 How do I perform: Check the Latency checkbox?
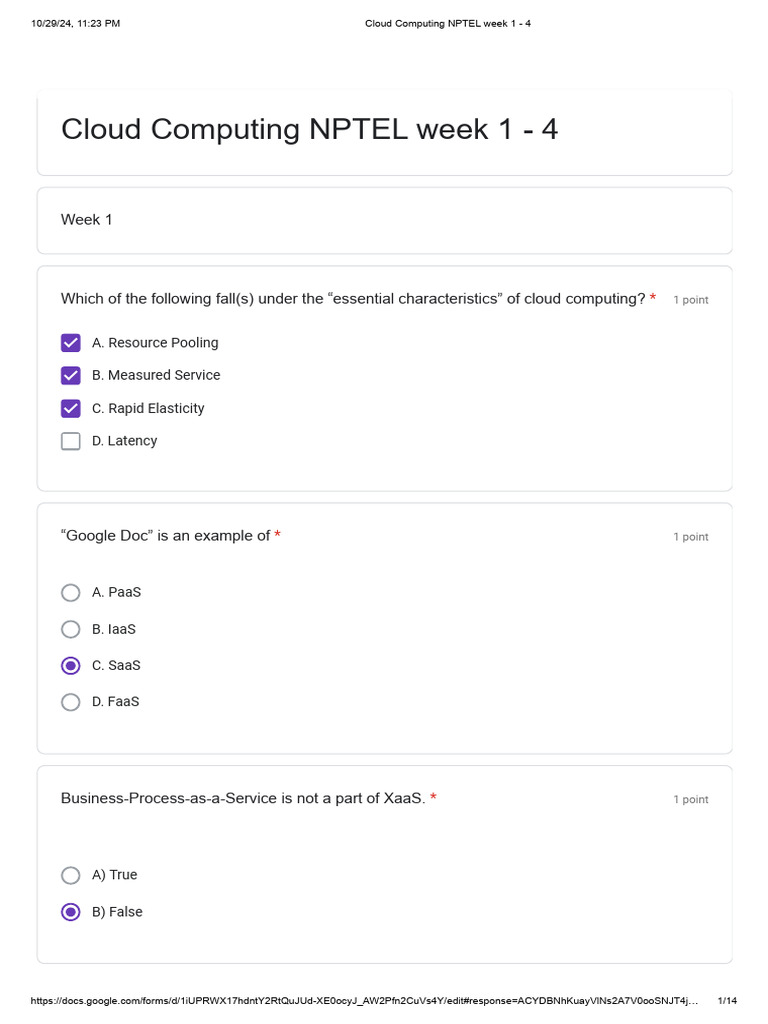71,441
